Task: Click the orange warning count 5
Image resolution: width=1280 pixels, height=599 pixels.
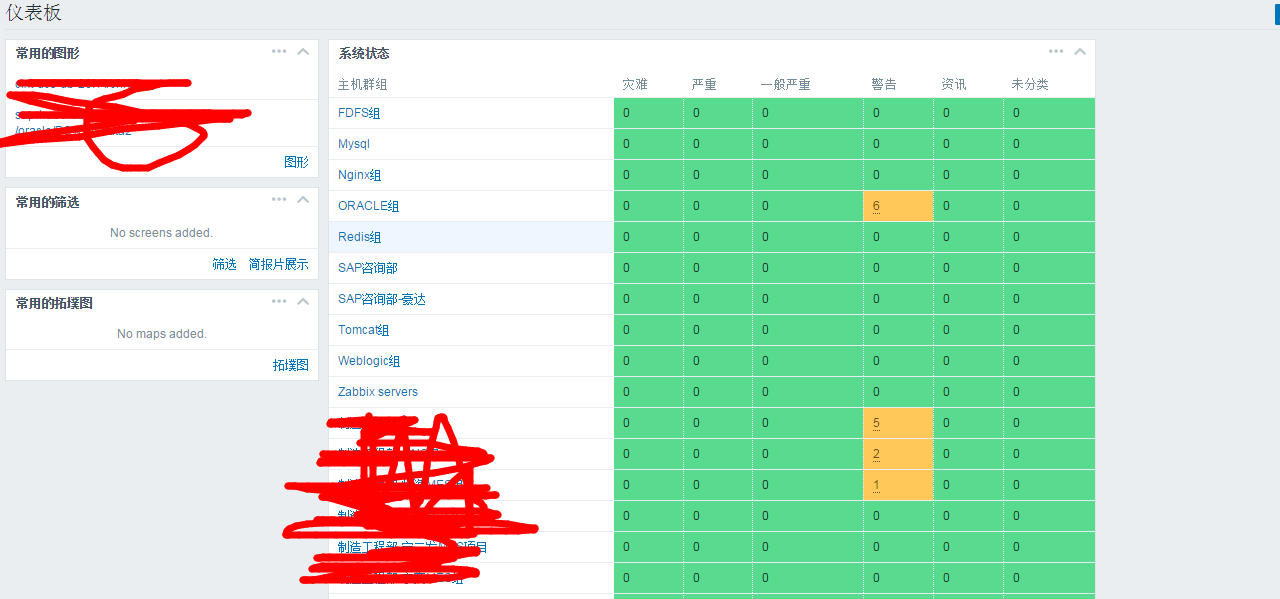Action: tap(876, 423)
